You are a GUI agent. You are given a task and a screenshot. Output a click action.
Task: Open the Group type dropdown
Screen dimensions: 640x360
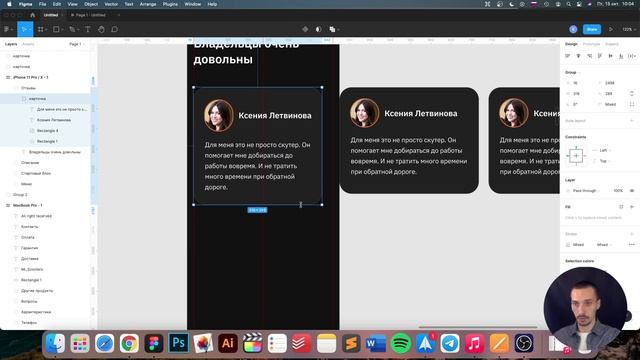pos(573,72)
